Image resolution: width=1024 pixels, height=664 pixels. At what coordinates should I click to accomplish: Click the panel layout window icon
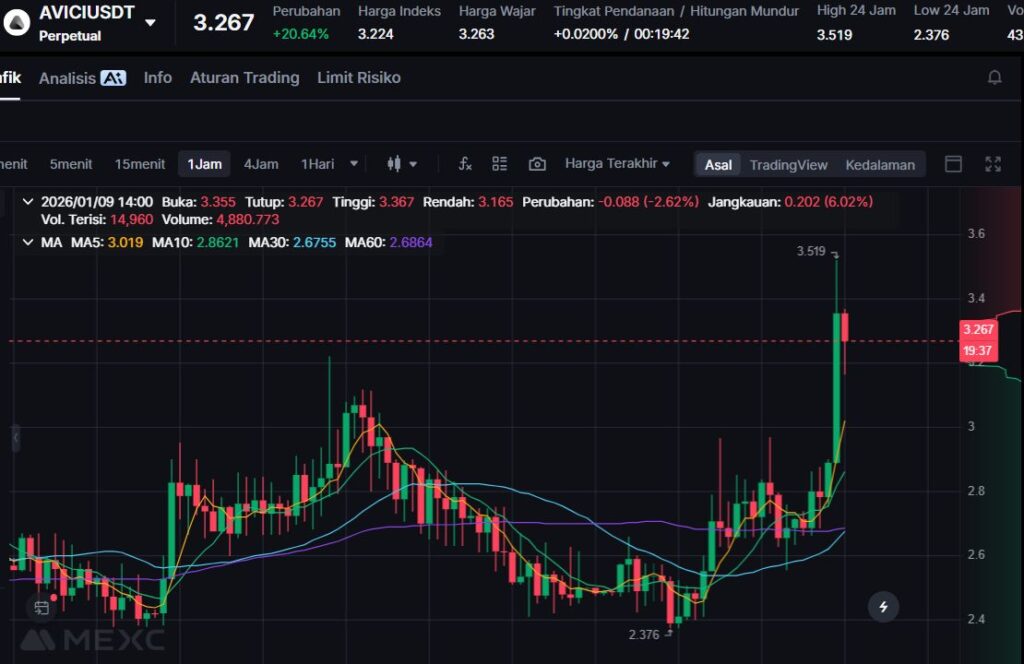click(953, 164)
